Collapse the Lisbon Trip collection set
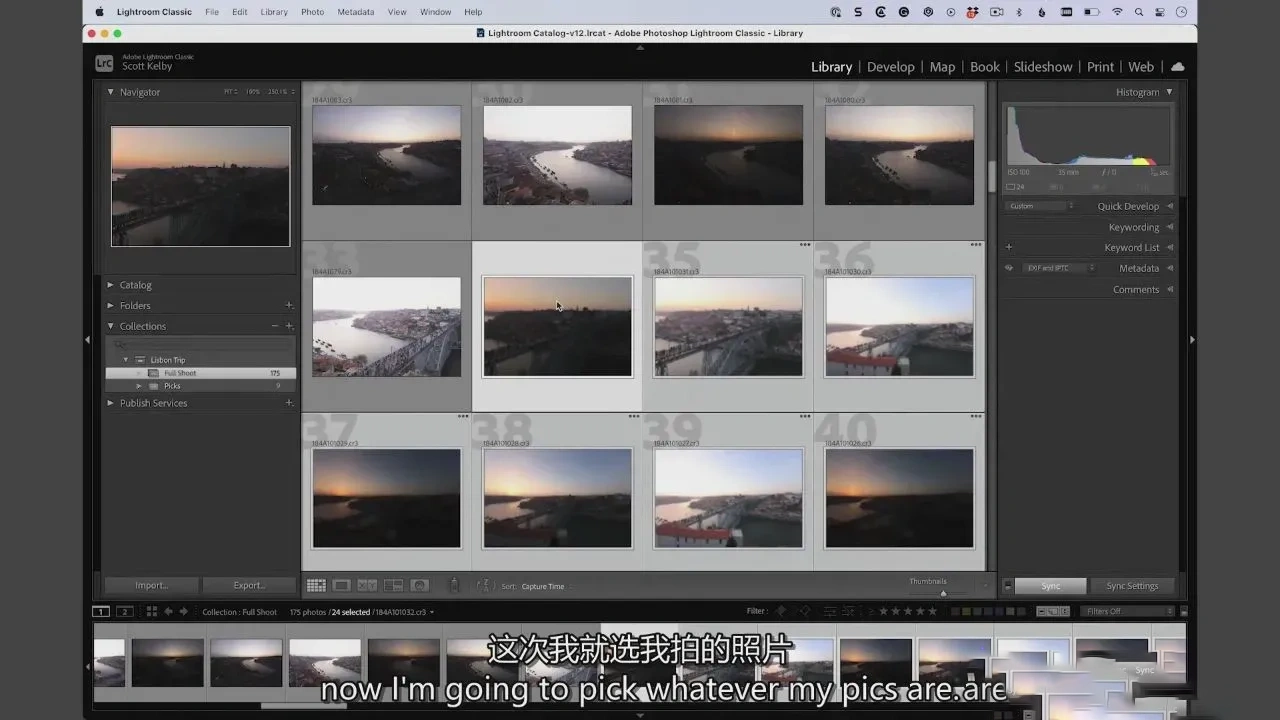The width and height of the screenshot is (1280, 720). 126,360
